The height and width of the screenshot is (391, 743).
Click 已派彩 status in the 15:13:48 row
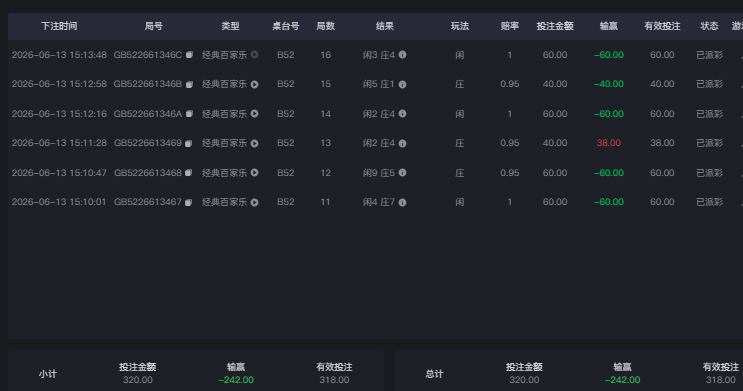709,55
